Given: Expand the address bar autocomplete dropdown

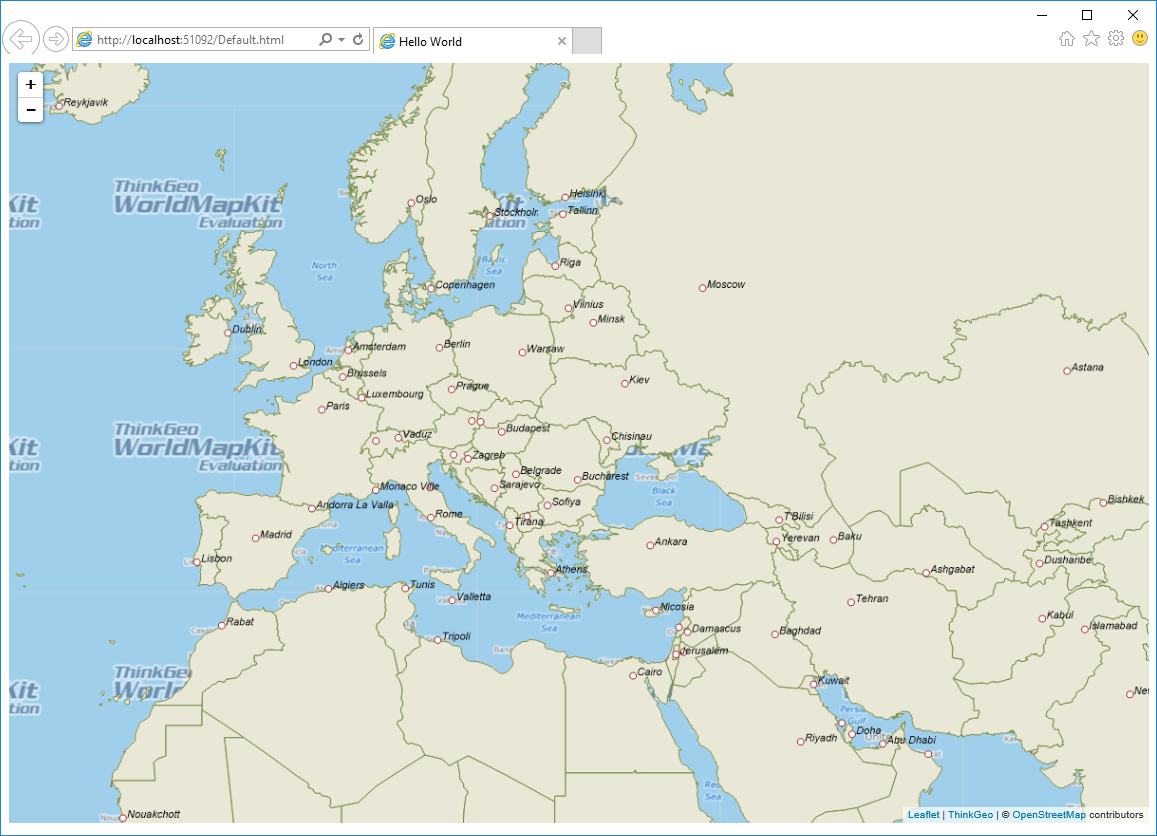Looking at the screenshot, I should 342,40.
